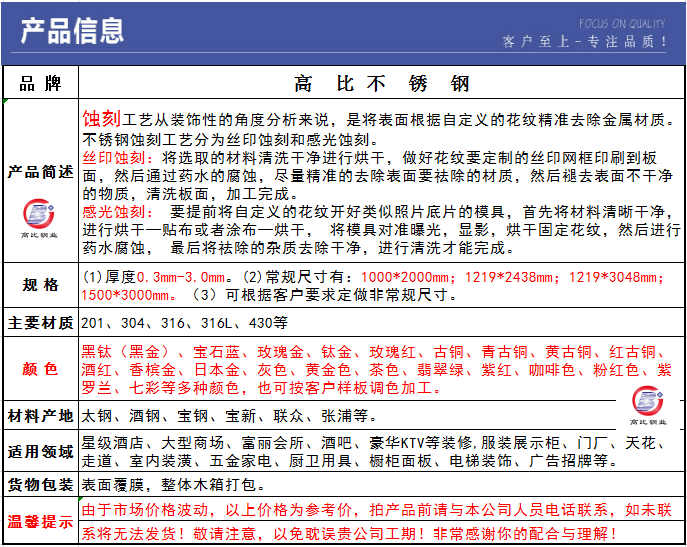This screenshot has width=687, height=547.
Task: Click the red 感光蚀刻 heading
Action: tap(116, 212)
